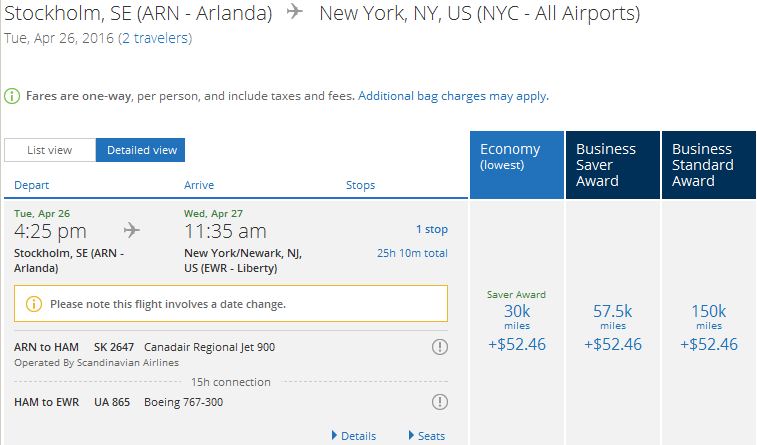757x445 pixels.
Task: Open the 2 travelers link
Action: 154,38
